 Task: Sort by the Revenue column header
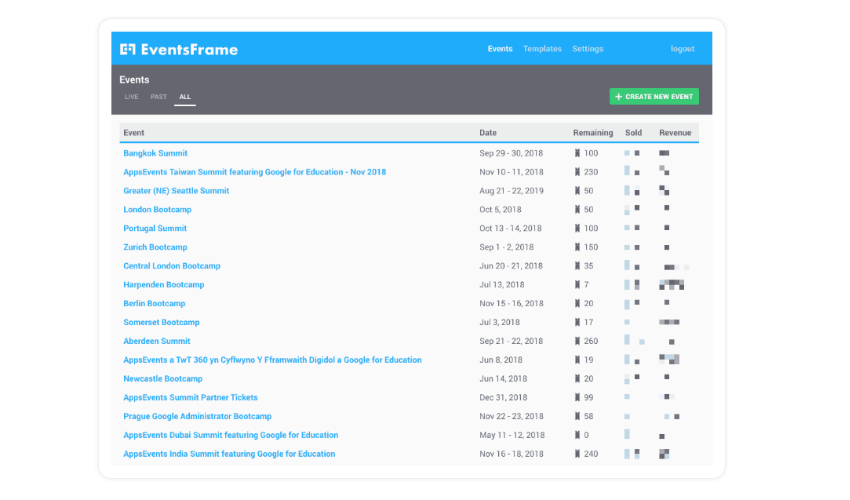pos(675,132)
